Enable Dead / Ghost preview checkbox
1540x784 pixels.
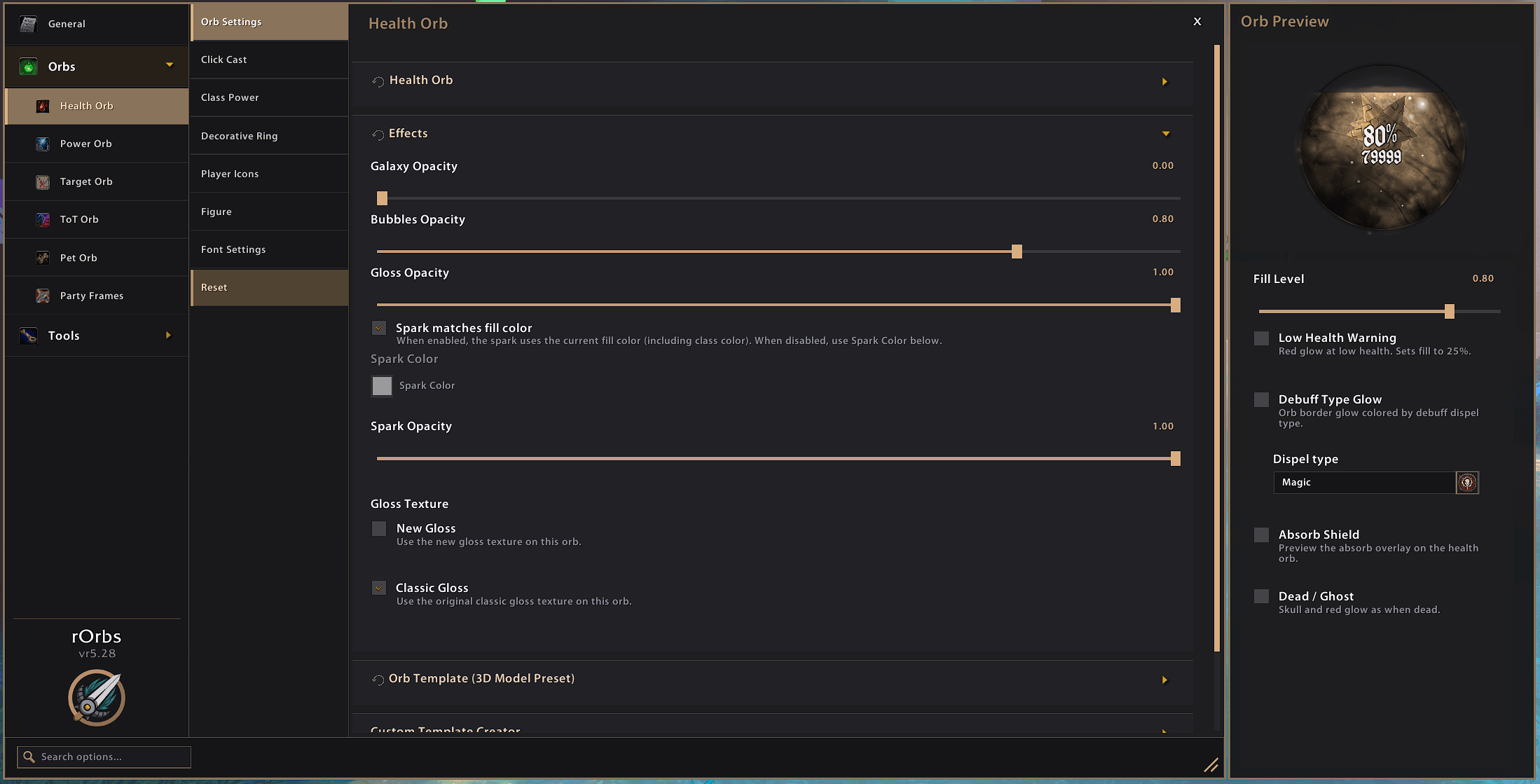pyautogui.click(x=1262, y=596)
